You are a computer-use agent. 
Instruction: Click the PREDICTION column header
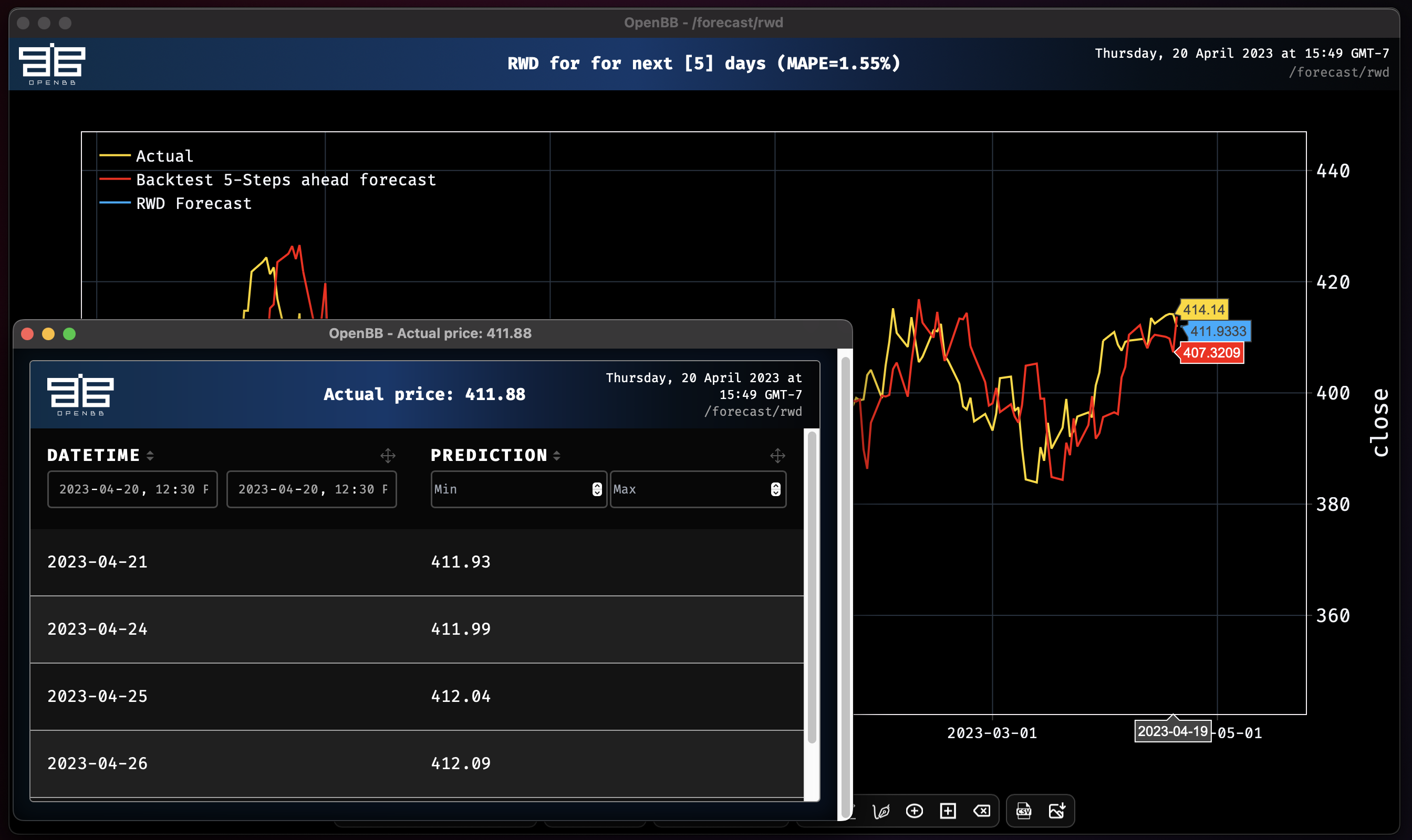(490, 456)
